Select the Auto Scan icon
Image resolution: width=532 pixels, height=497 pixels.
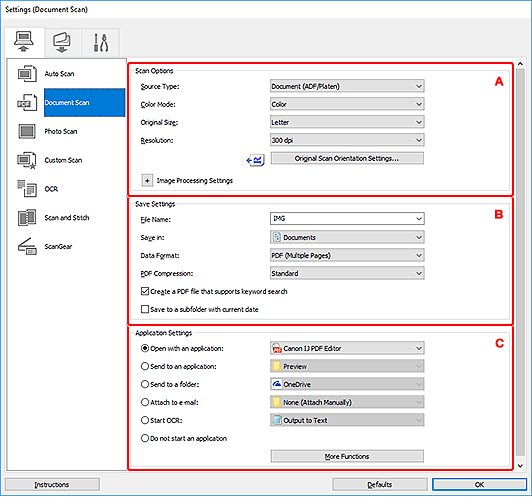[27, 74]
